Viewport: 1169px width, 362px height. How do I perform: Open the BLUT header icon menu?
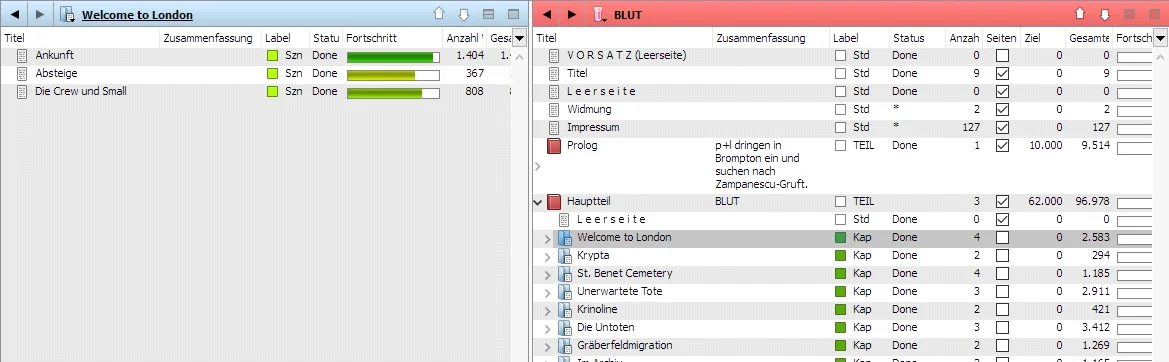(x=599, y=14)
